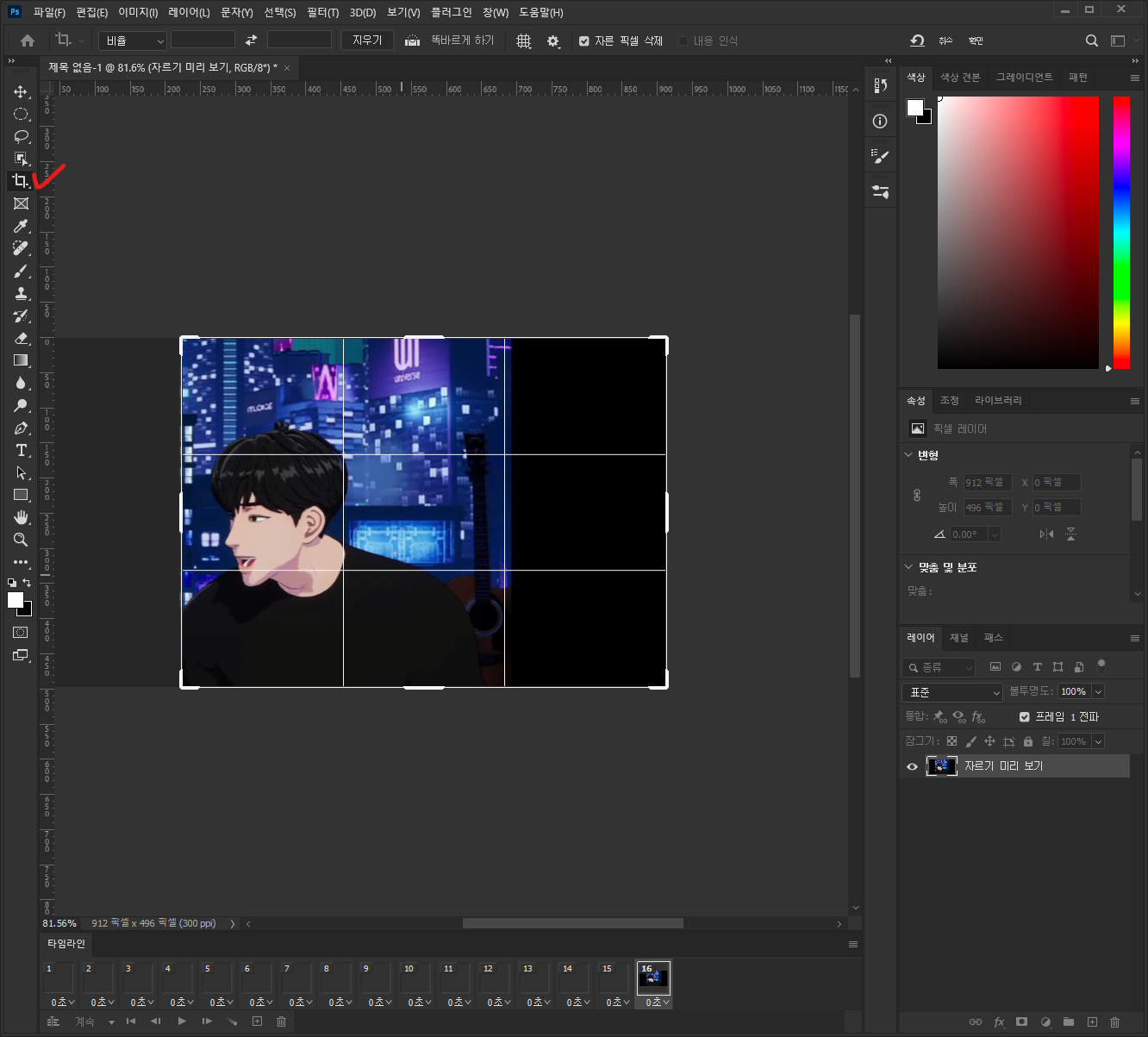Duplicate selected frame plus button
The width and height of the screenshot is (1148, 1037).
257,1021
